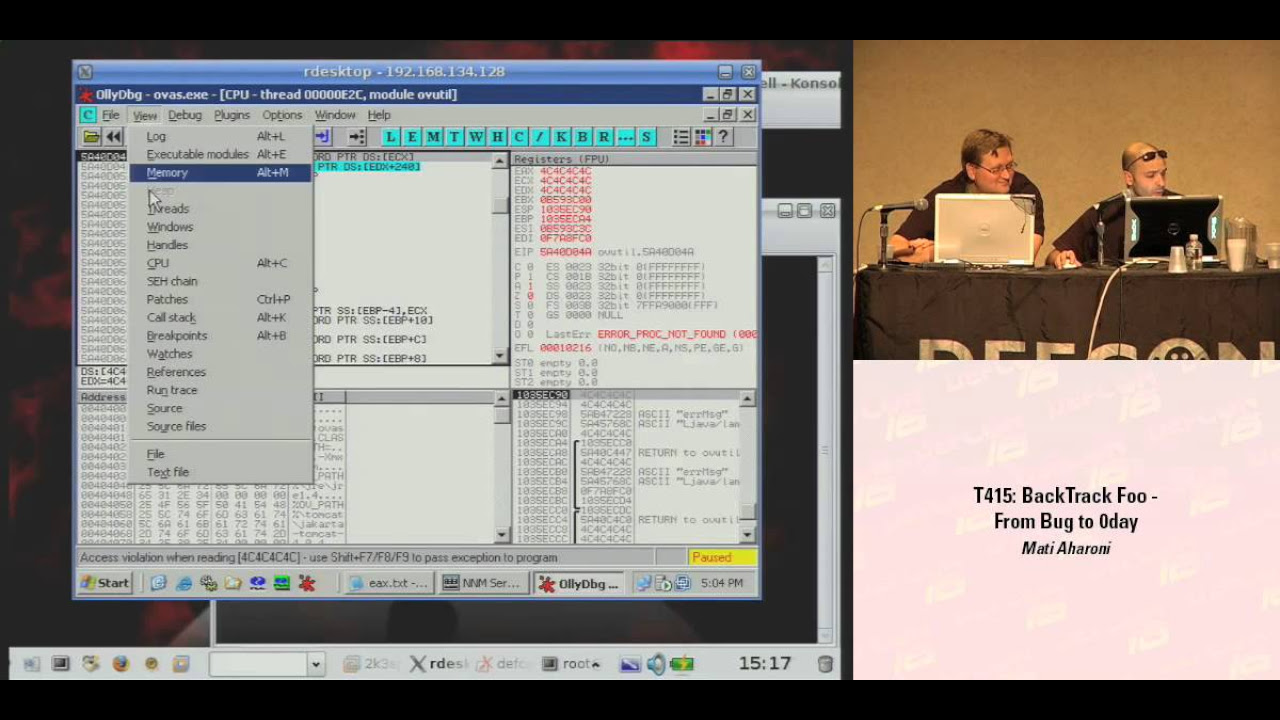Click the question mark help toolbar icon
Image resolution: width=1280 pixels, height=720 pixels.
click(x=723, y=137)
